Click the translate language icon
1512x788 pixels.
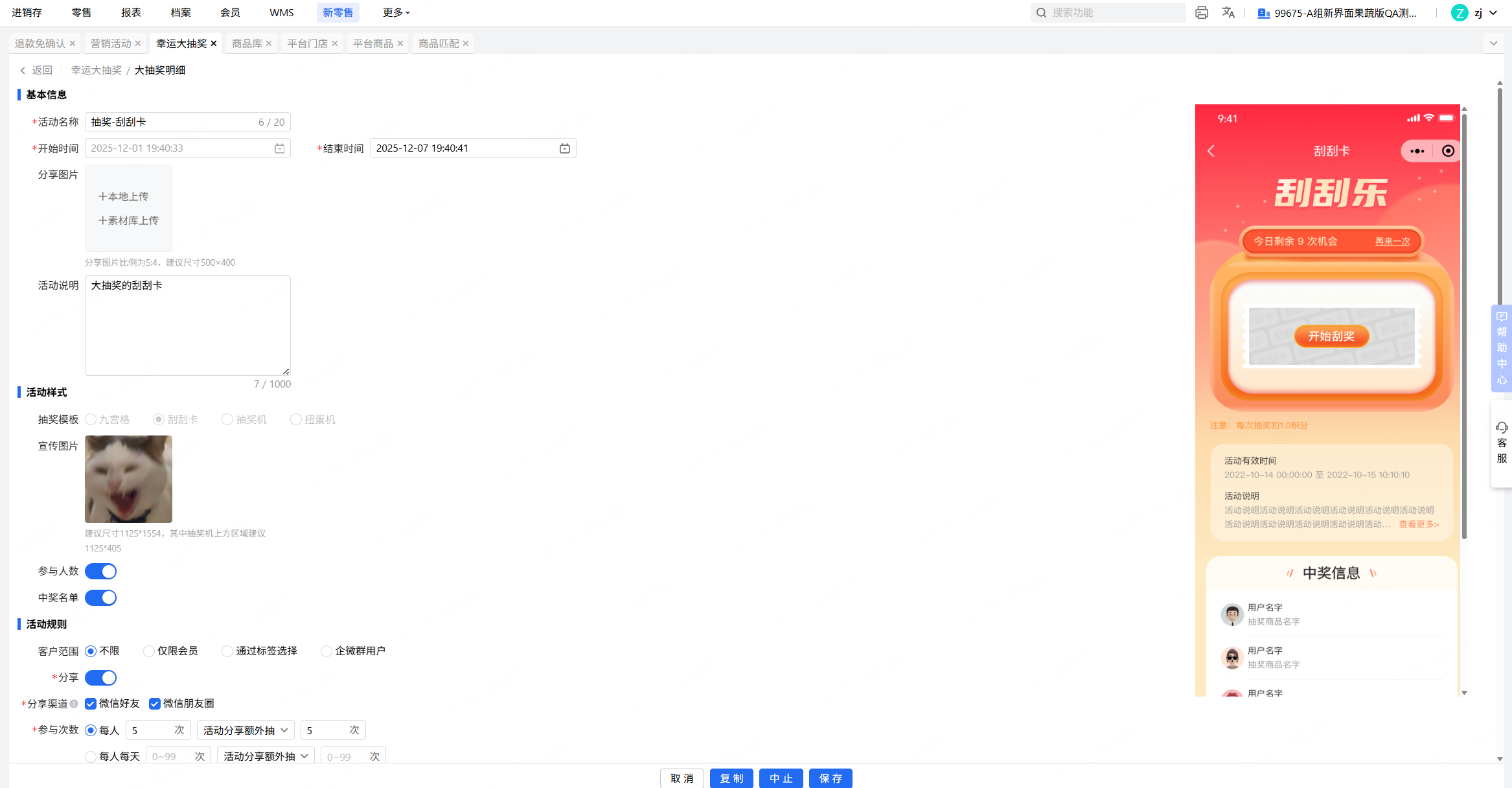pos(1228,12)
